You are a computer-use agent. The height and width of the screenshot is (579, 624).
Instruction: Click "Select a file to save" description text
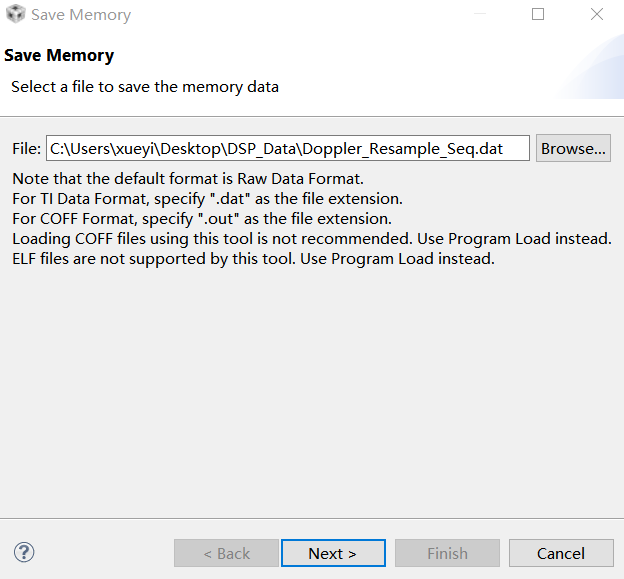[x=145, y=87]
